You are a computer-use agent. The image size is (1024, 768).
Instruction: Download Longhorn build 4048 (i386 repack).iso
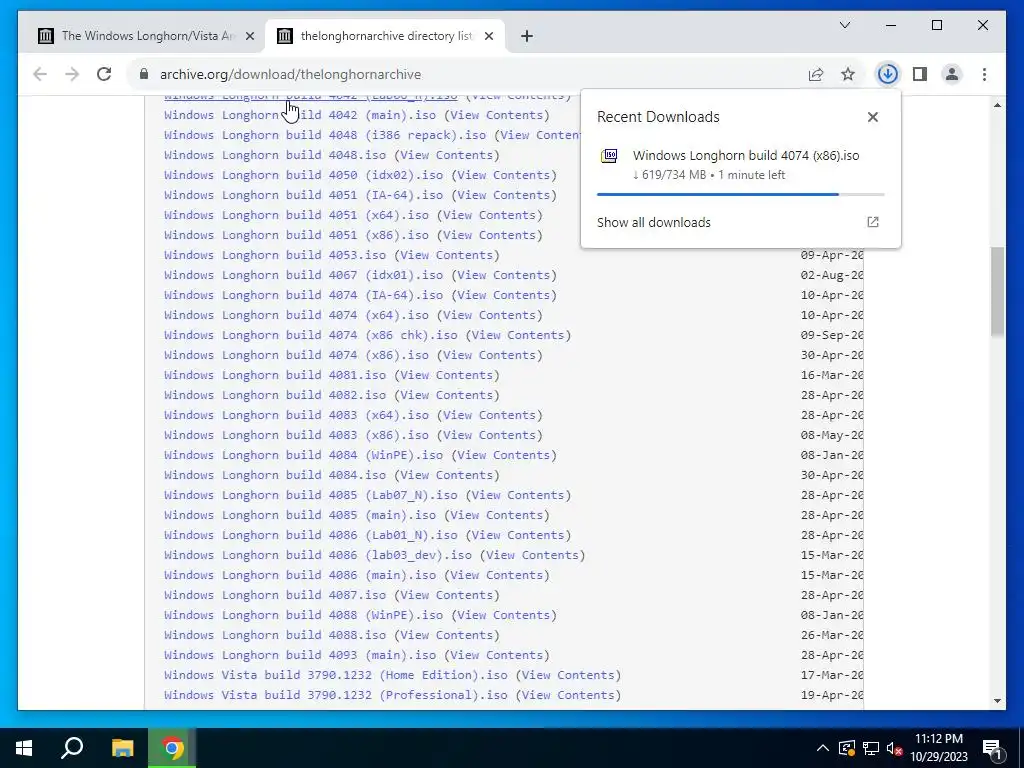coord(325,135)
